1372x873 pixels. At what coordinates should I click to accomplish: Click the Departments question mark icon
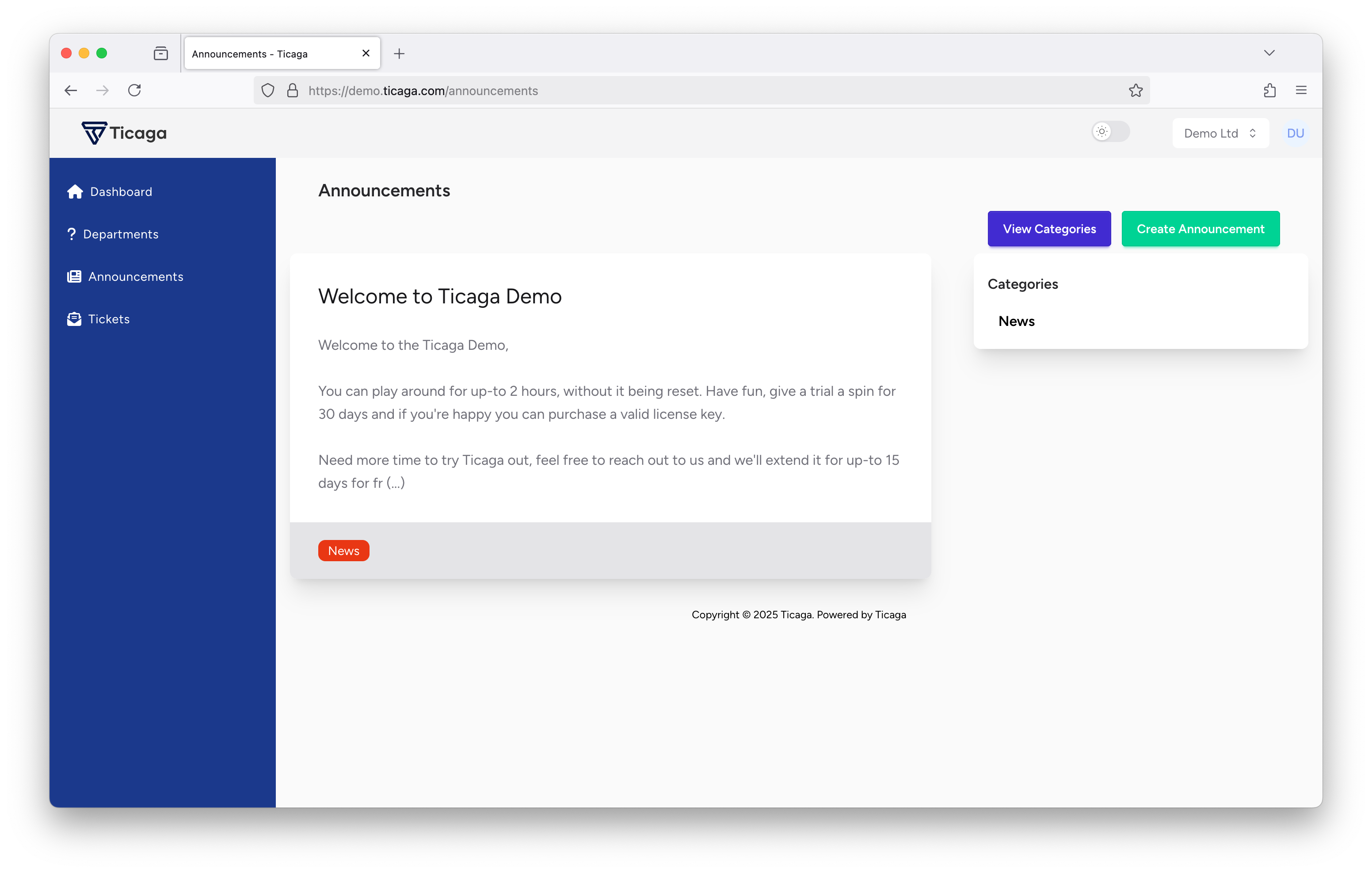point(71,234)
